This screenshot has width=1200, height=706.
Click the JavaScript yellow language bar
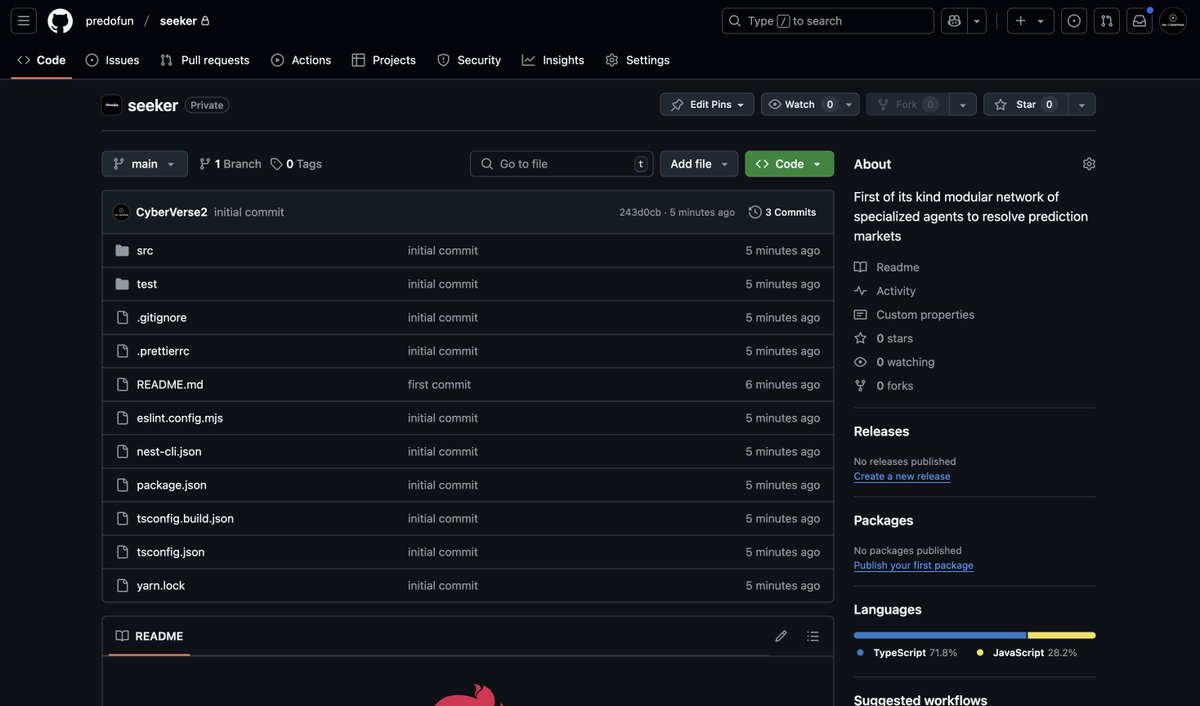point(1062,635)
